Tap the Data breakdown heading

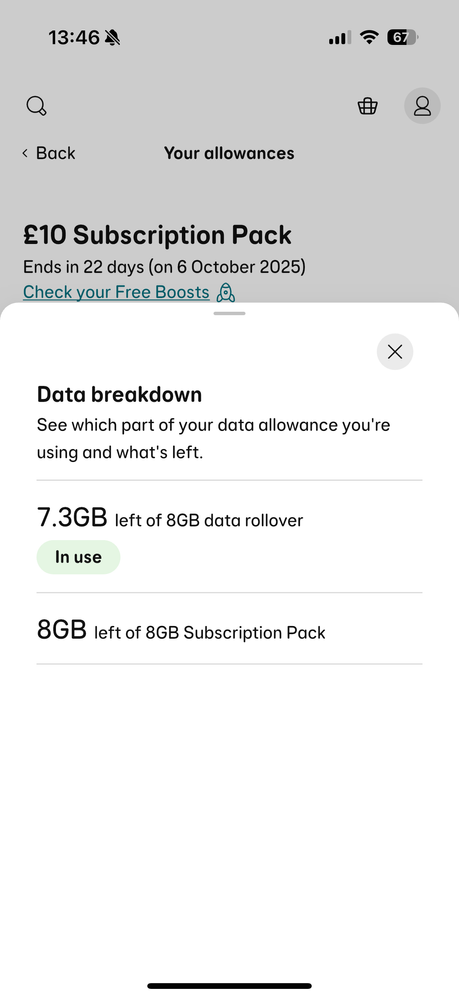click(119, 395)
